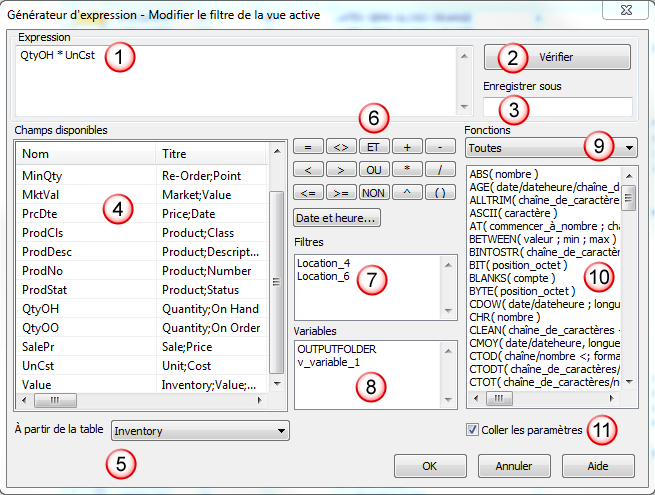Insert the multiplication * operator

(407, 170)
